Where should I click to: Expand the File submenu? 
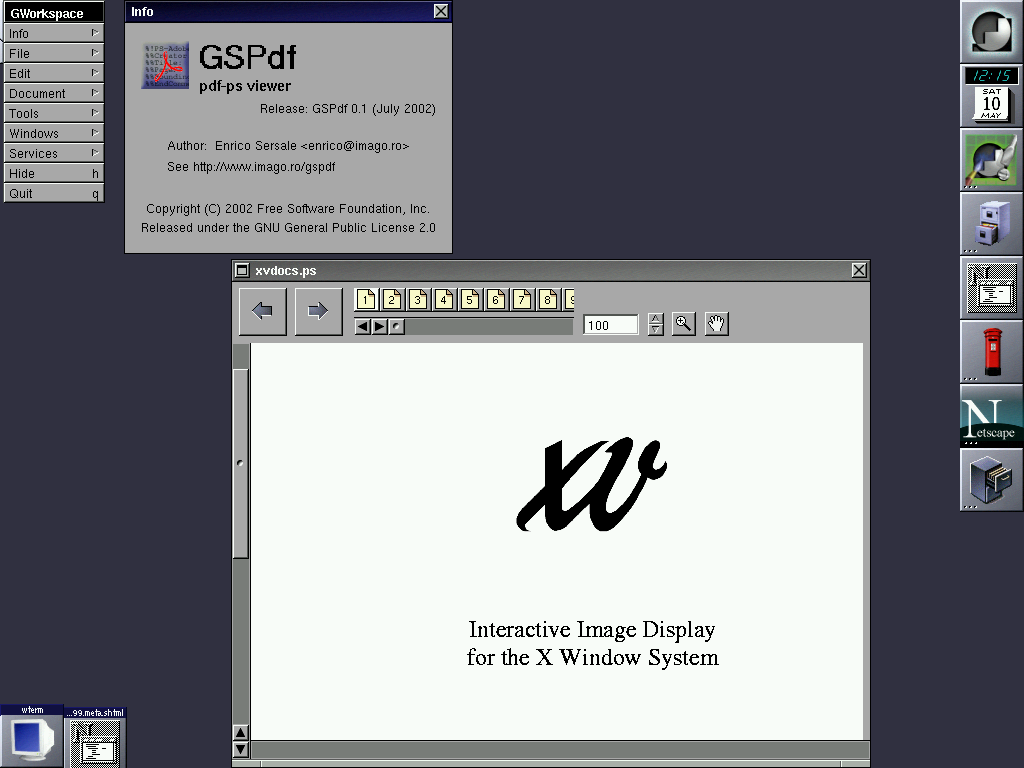[x=53, y=53]
